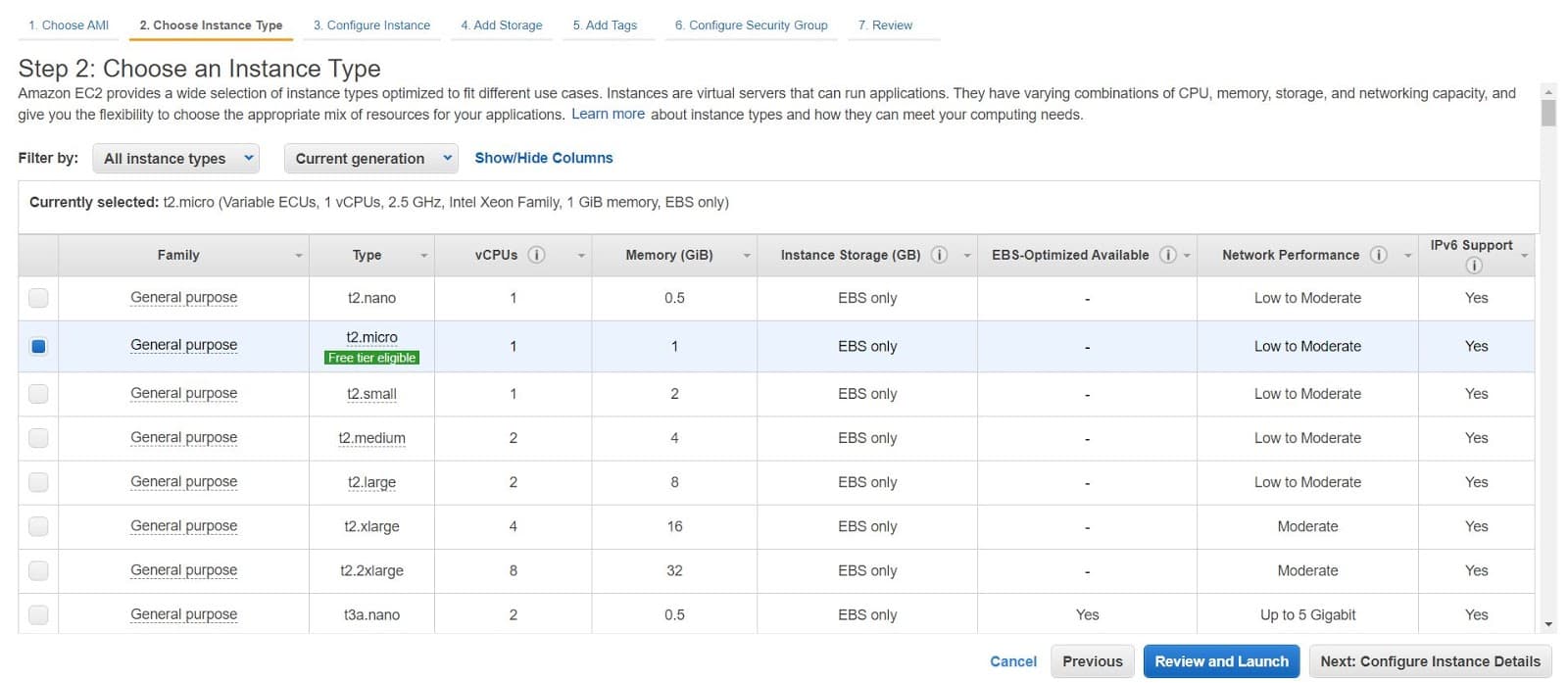Click the vCPUs info icon
1568x683 pixels.
point(536,255)
